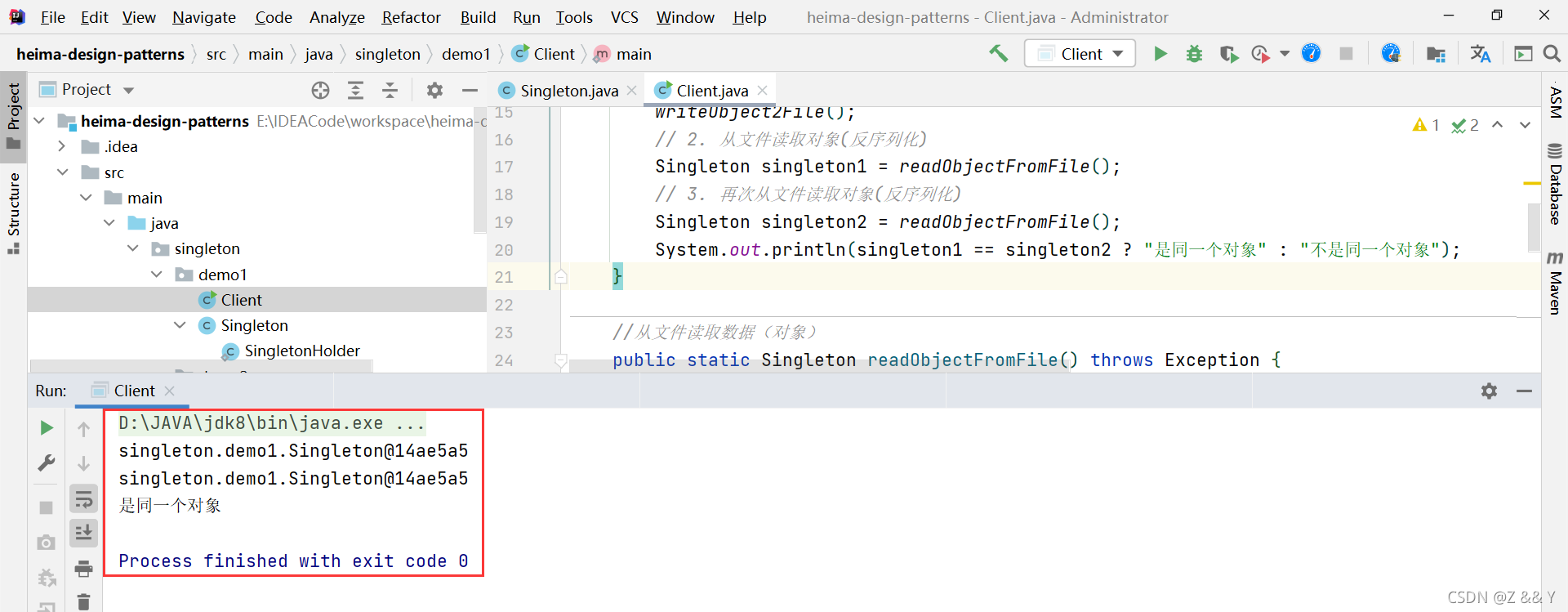Run the Client configuration with green play button
The image size is (1568, 612).
[x=1160, y=54]
